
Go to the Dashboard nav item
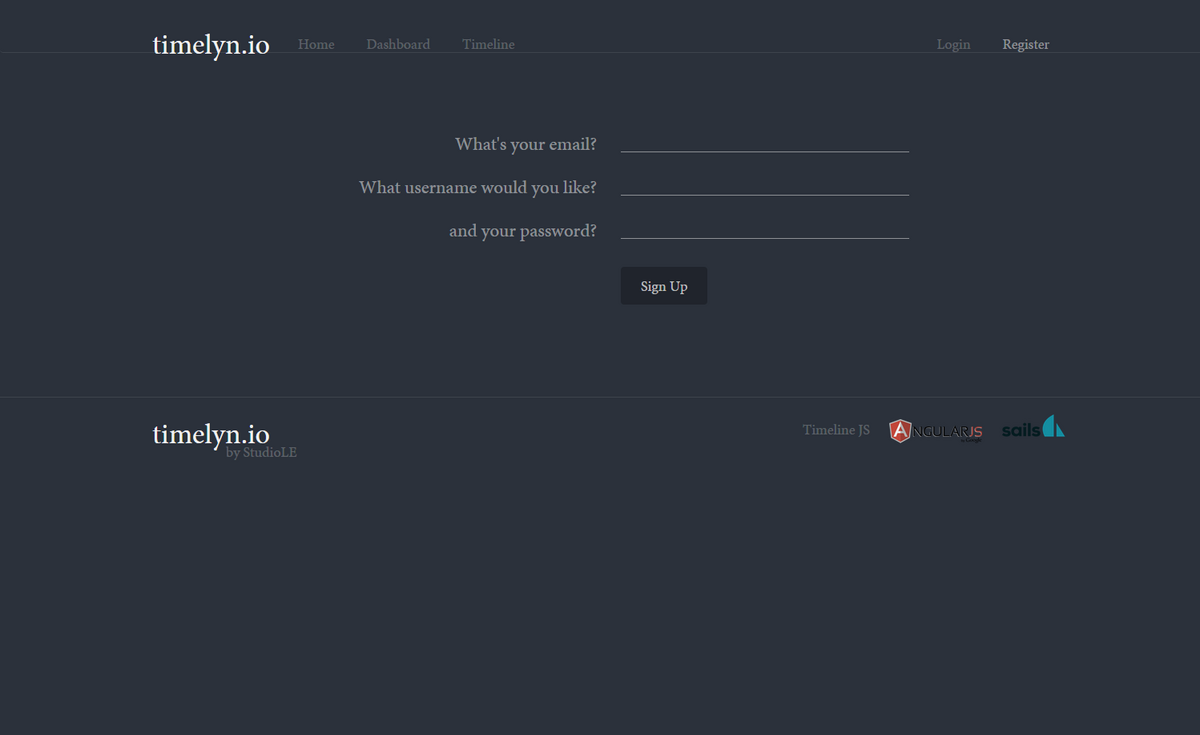398,44
